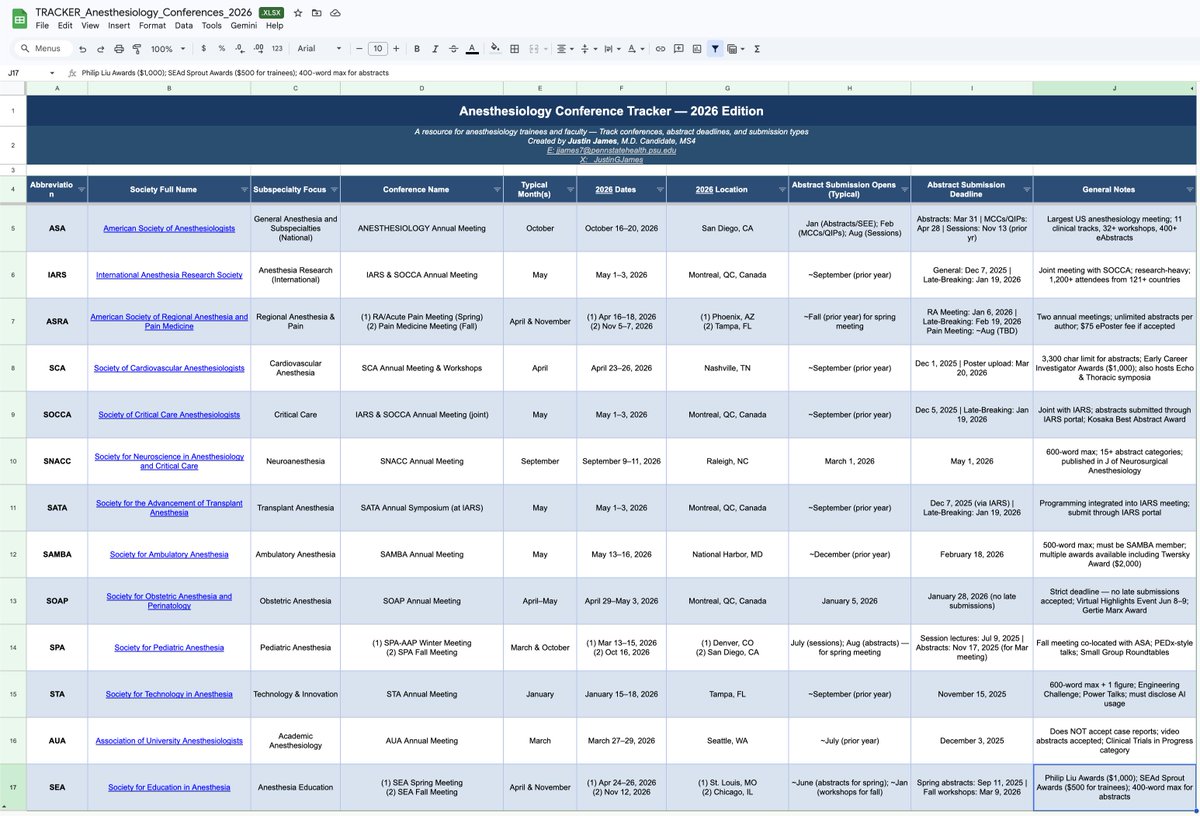Toggle bold formatting
This screenshot has width=1200, height=816.
pos(417,48)
